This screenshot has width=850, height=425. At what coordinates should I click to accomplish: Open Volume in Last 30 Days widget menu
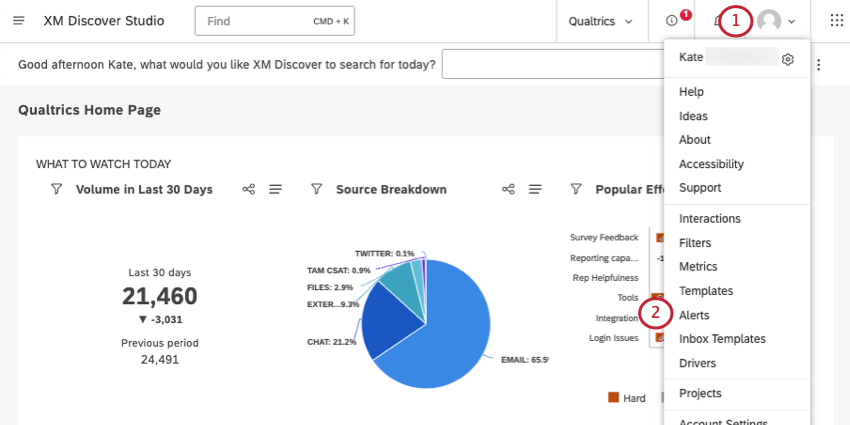[x=275, y=189]
